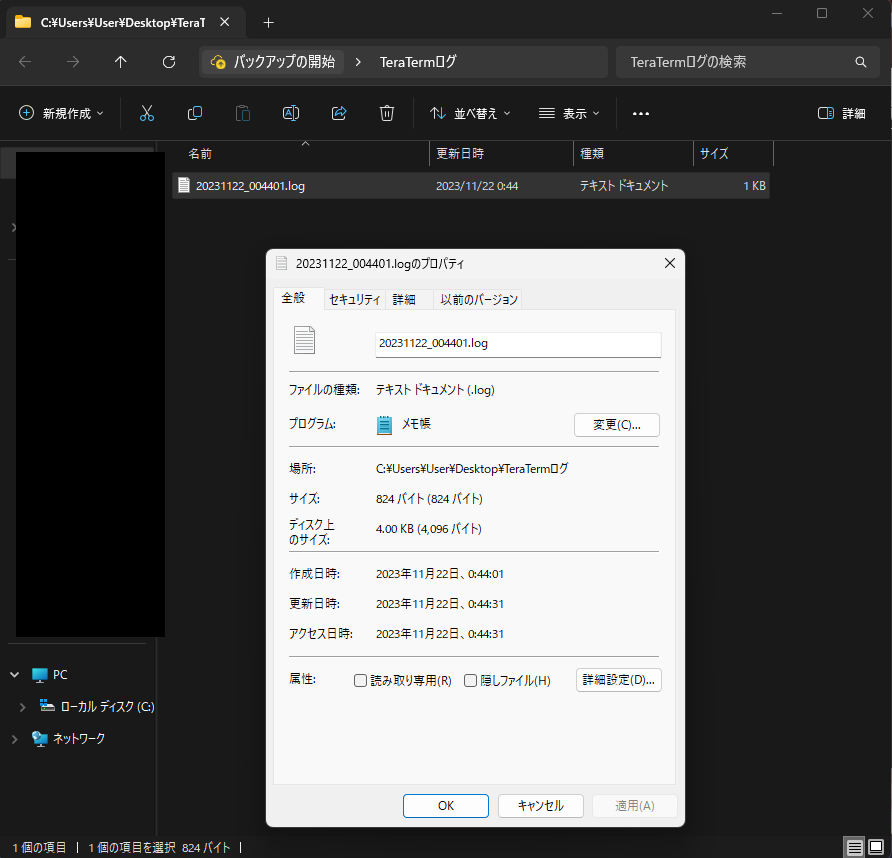This screenshot has height=858, width=892.
Task: Expand breadcrumb chevron before TeraTermログ
Action: click(x=358, y=61)
